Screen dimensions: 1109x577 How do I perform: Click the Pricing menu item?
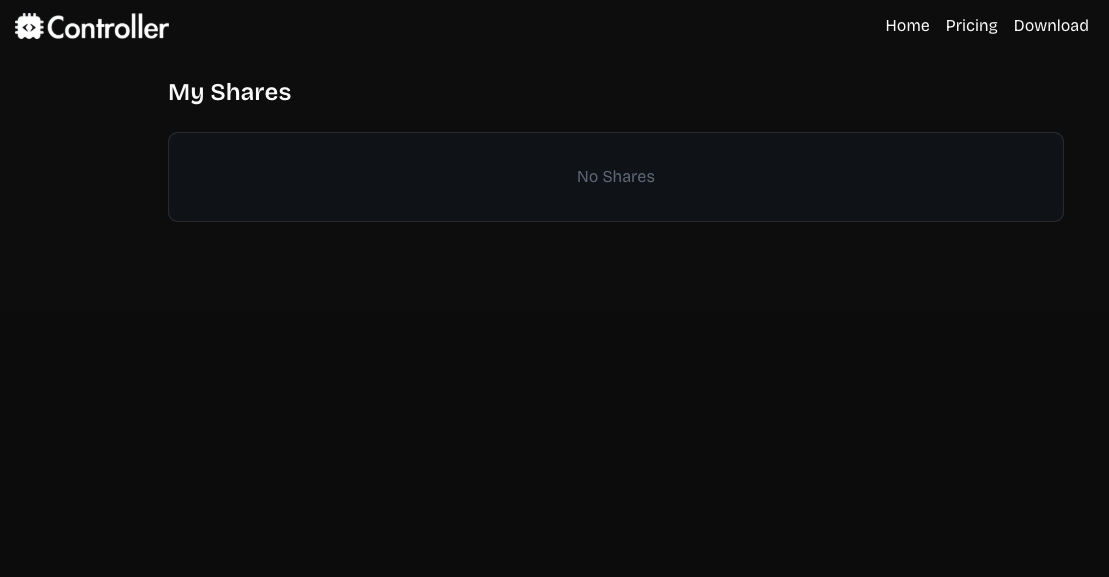pyautogui.click(x=971, y=26)
